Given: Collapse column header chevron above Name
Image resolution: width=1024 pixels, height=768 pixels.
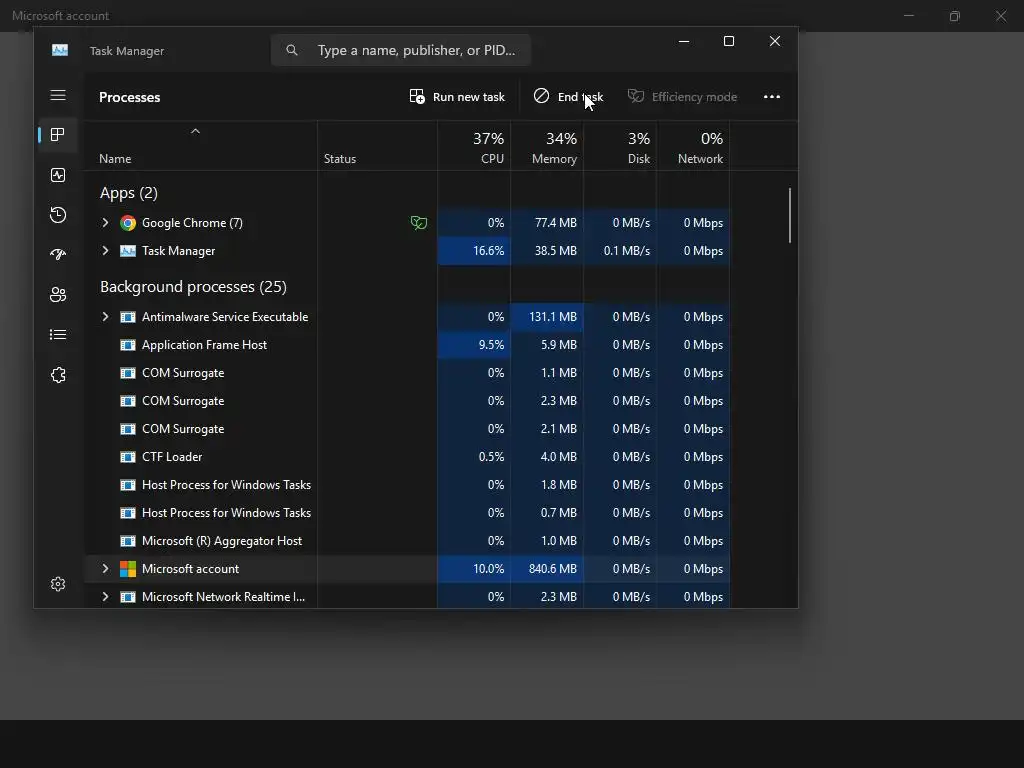Looking at the screenshot, I should coord(195,131).
